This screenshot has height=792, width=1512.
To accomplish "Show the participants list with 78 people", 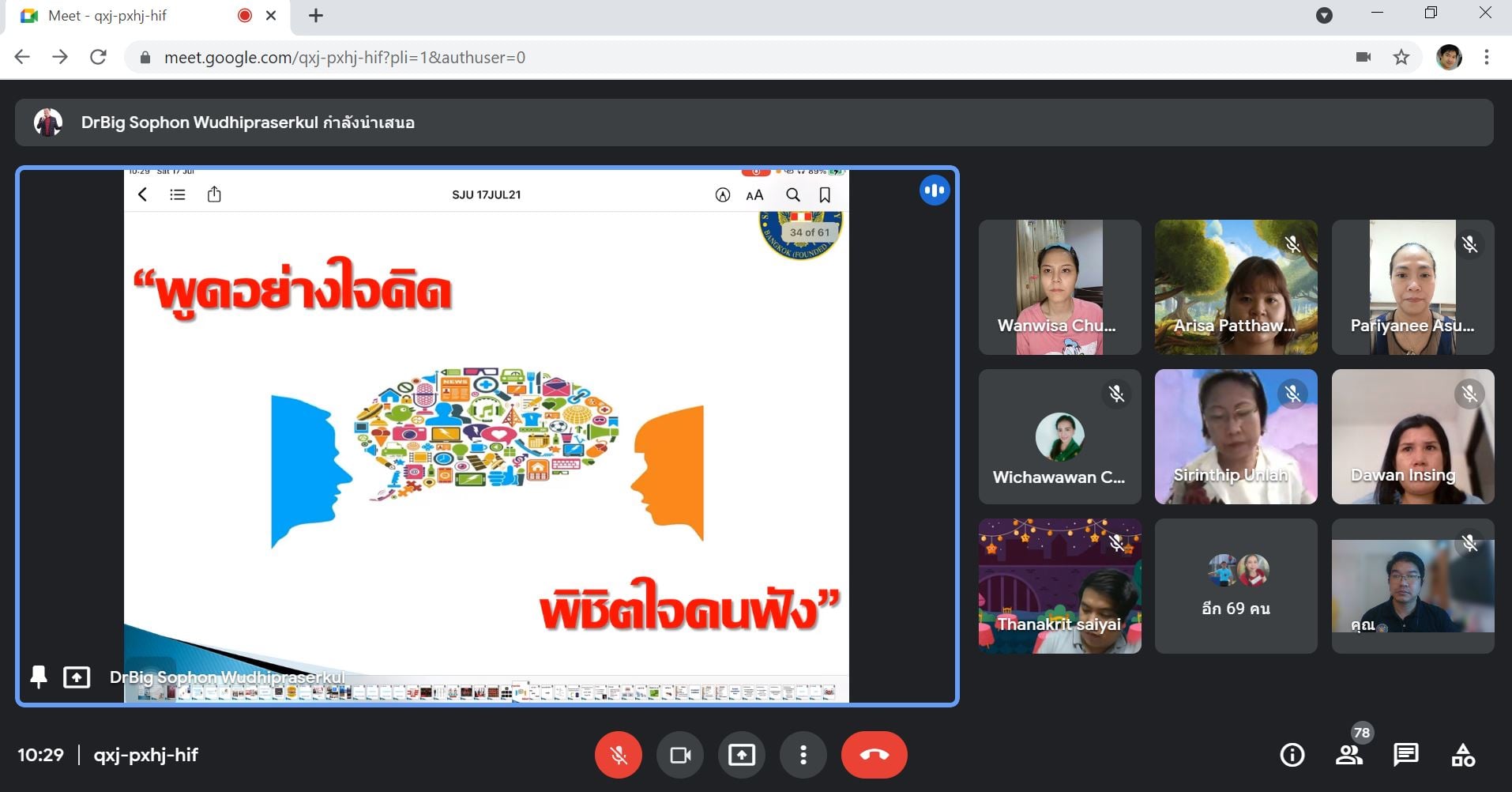I will tap(1349, 755).
